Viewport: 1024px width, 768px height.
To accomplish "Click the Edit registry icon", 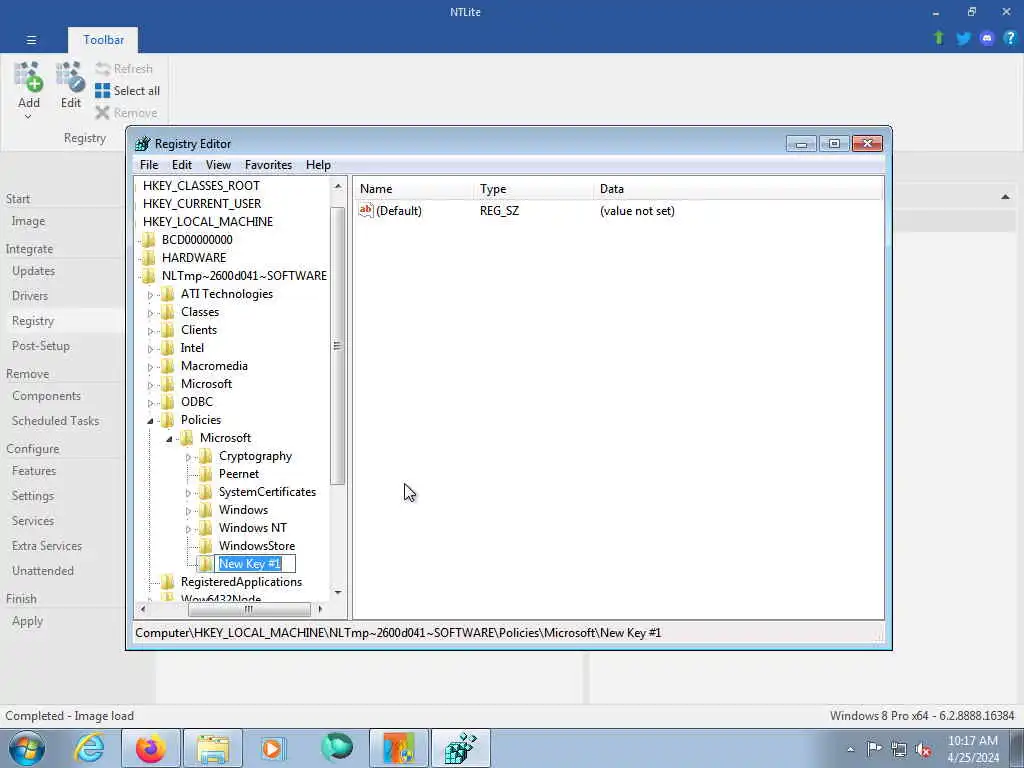I will [x=71, y=77].
